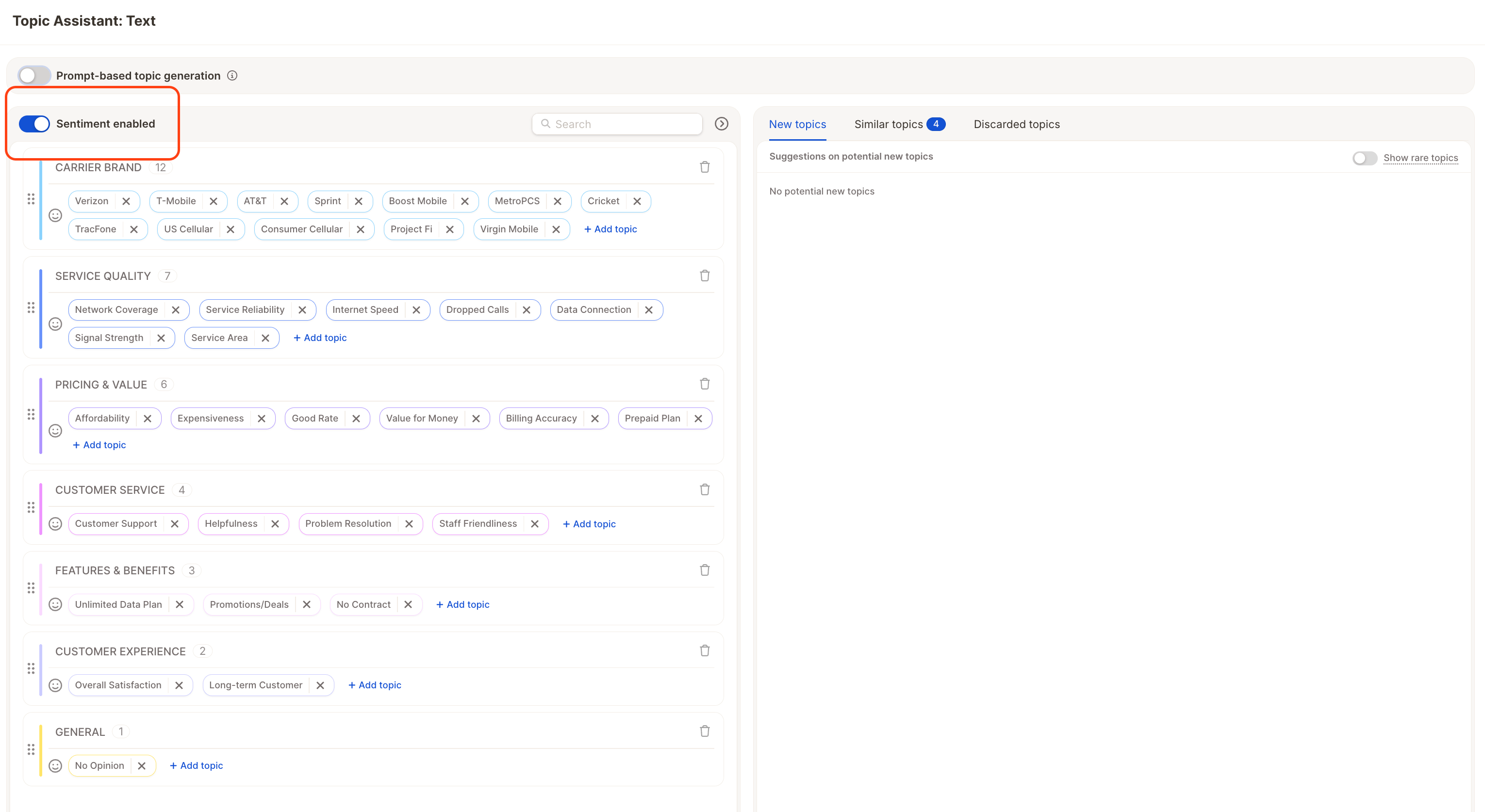Screen dimensions: 1485x812
Task: Add topic to FEATURES & BENEFITS category
Action: pyautogui.click(x=463, y=604)
